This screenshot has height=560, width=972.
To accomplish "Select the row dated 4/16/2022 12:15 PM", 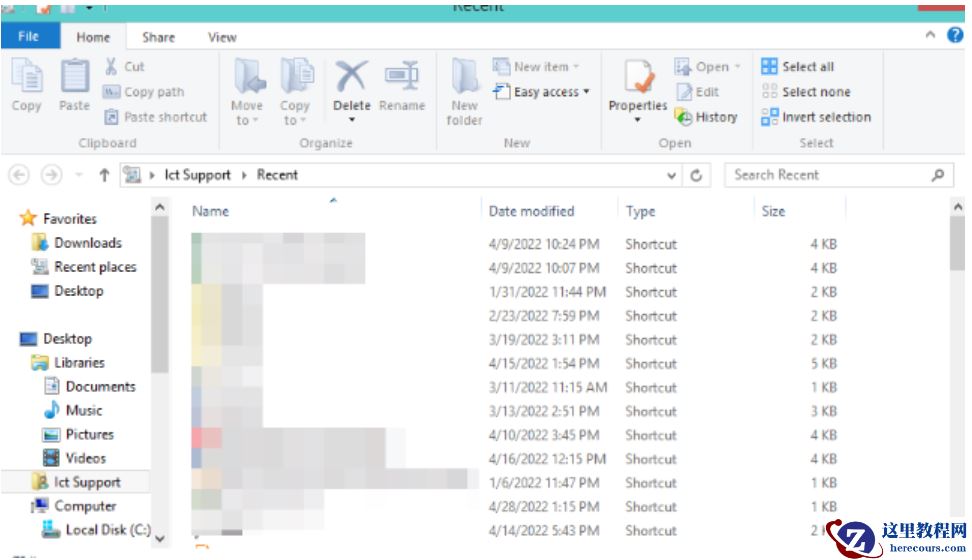I will coord(515,459).
